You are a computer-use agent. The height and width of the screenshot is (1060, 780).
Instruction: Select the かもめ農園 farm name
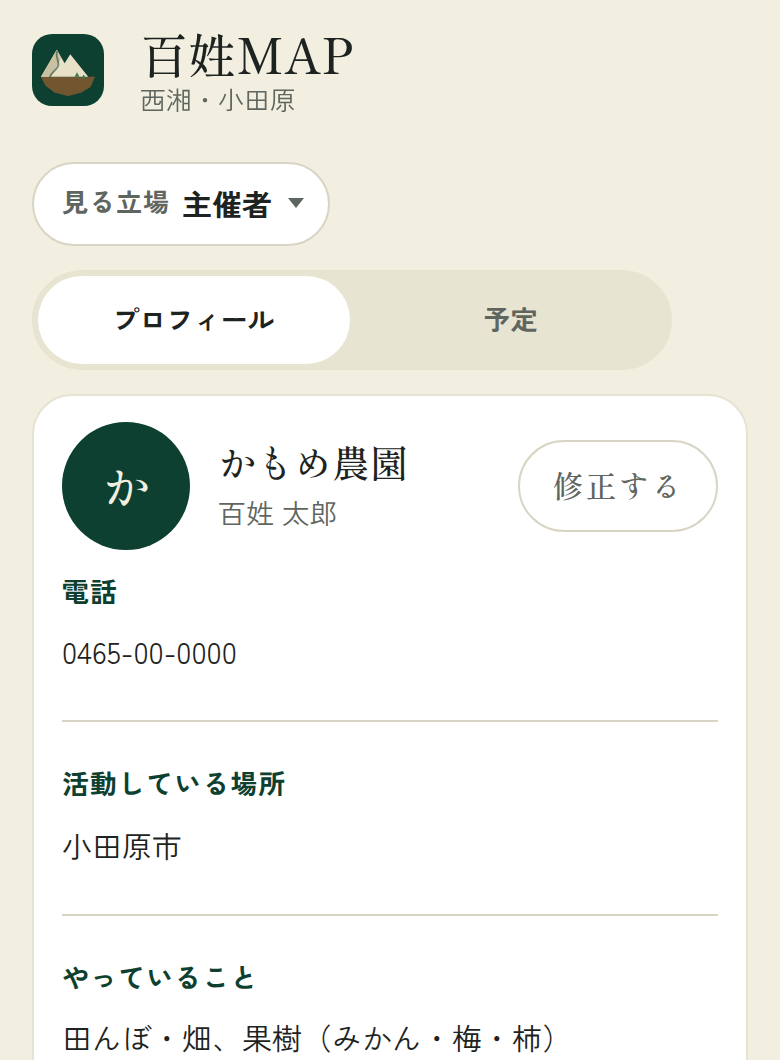click(x=314, y=464)
